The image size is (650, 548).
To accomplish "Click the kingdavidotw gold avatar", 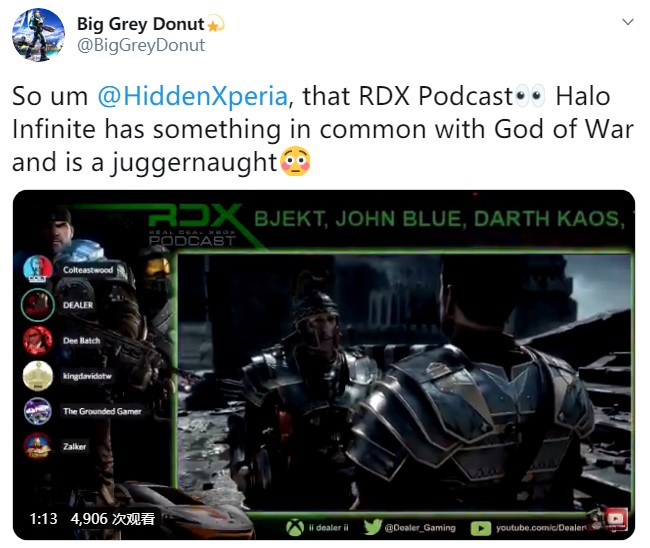I will point(38,376).
